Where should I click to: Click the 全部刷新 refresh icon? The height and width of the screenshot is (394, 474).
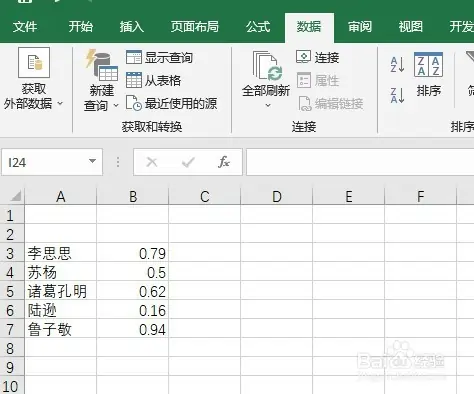tap(268, 65)
